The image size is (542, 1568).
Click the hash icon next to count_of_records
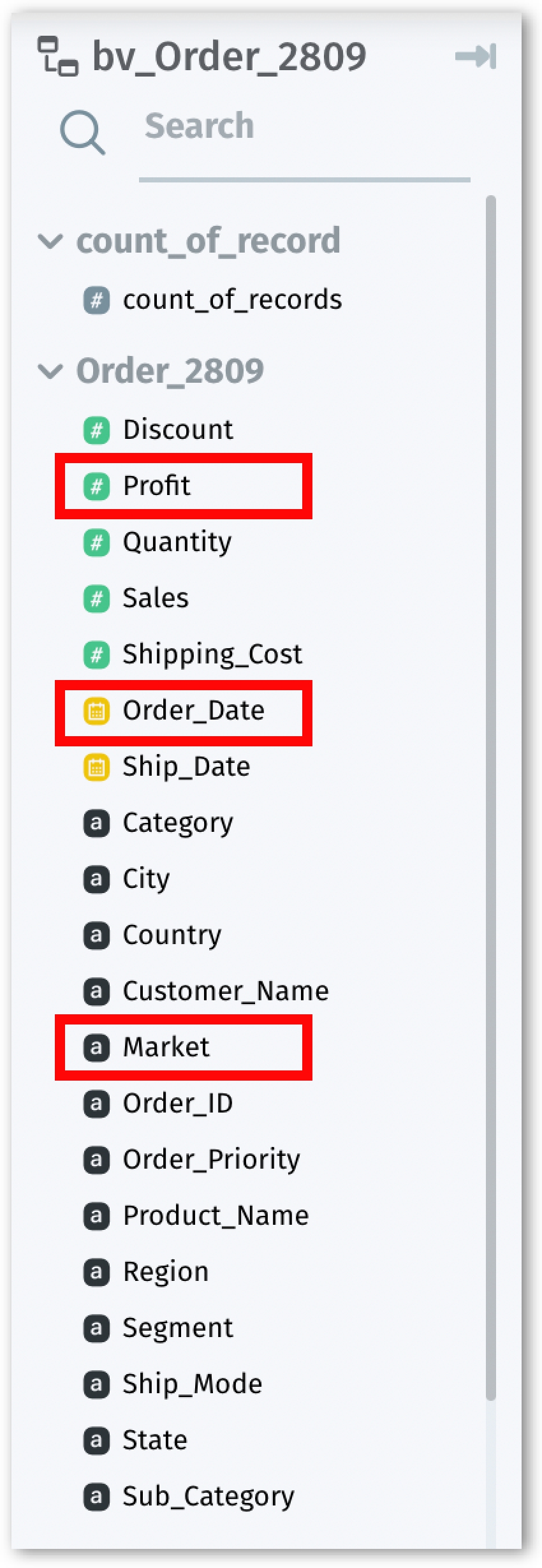click(96, 300)
